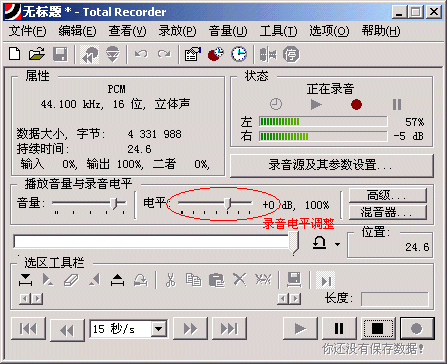This screenshot has width=447, height=364.
Task: Click the 长度 length input field
Action: (395, 299)
